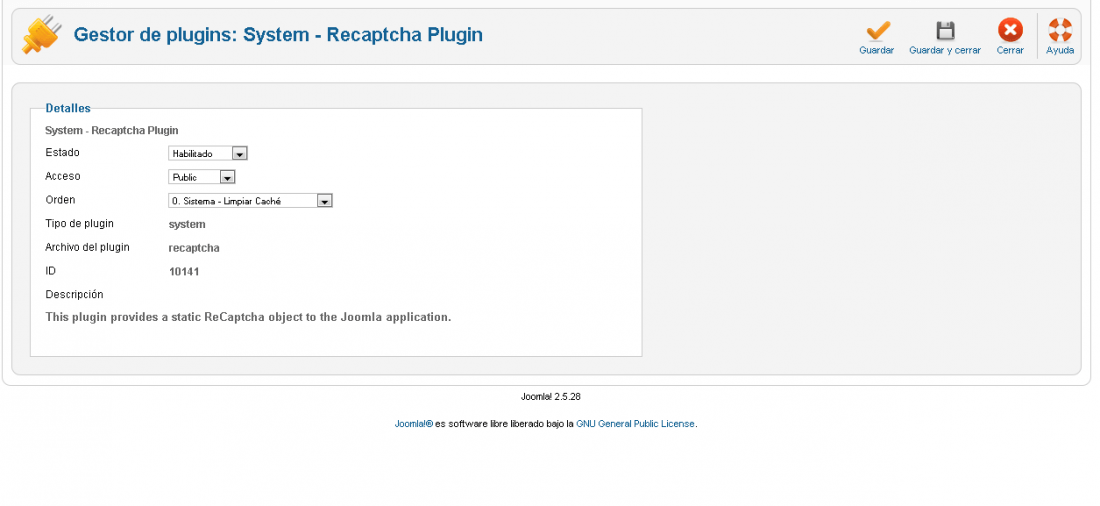Click the 'Detalles' fieldset legend

[x=68, y=108]
